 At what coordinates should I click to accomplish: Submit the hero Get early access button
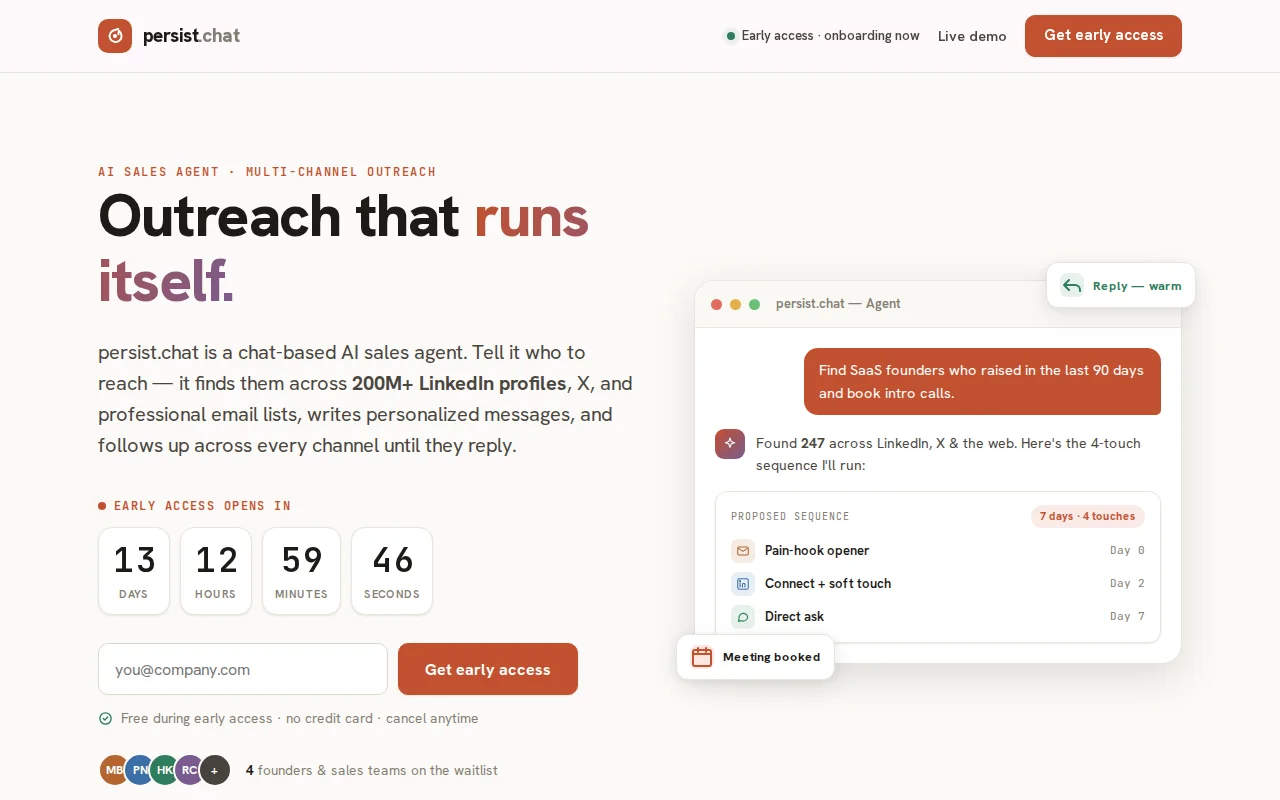(x=488, y=669)
